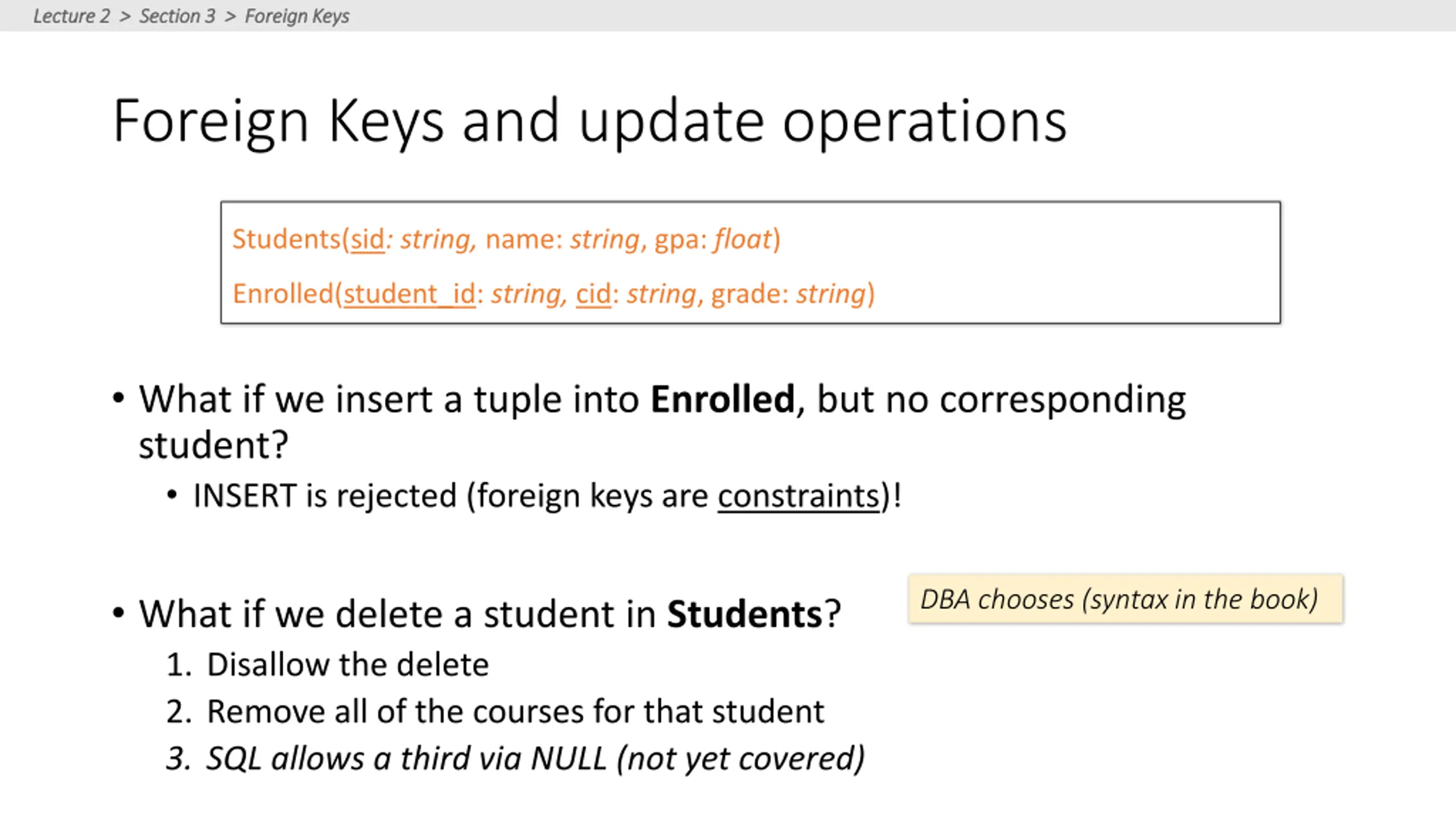The height and width of the screenshot is (819, 1456).
Task: Click the Lecture 2 breadcrumb
Action: 72,16
